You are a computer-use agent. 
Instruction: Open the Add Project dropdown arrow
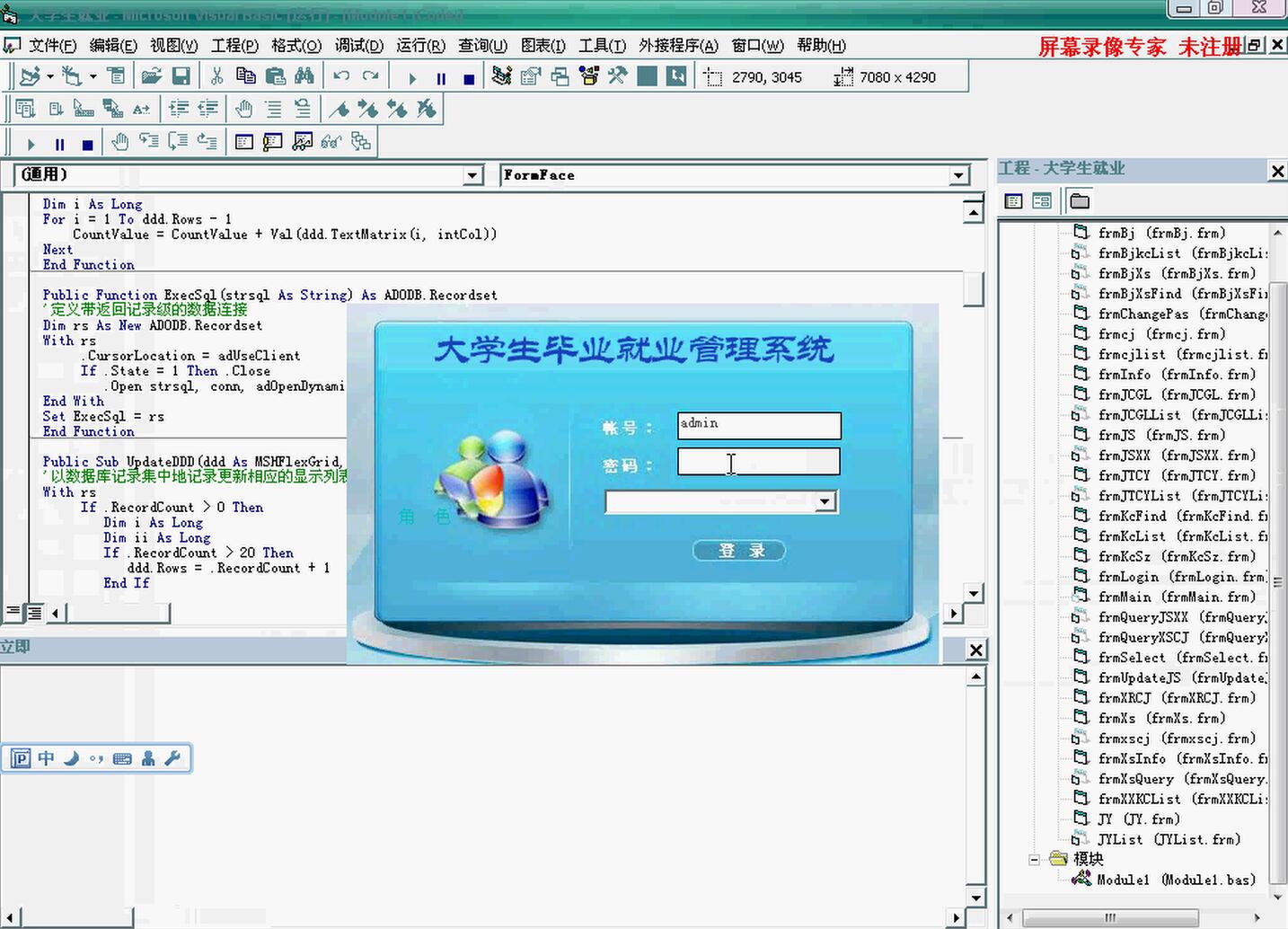point(49,76)
